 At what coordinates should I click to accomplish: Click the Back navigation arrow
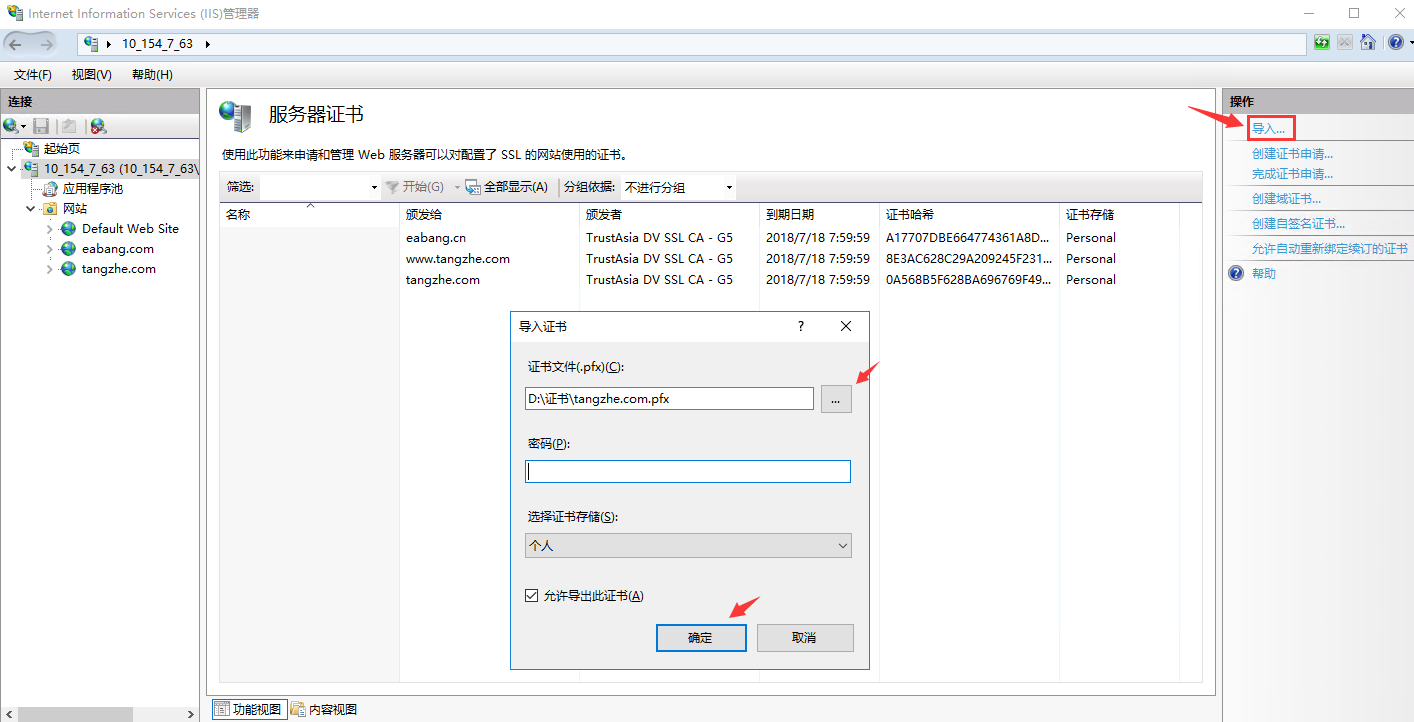point(17,44)
